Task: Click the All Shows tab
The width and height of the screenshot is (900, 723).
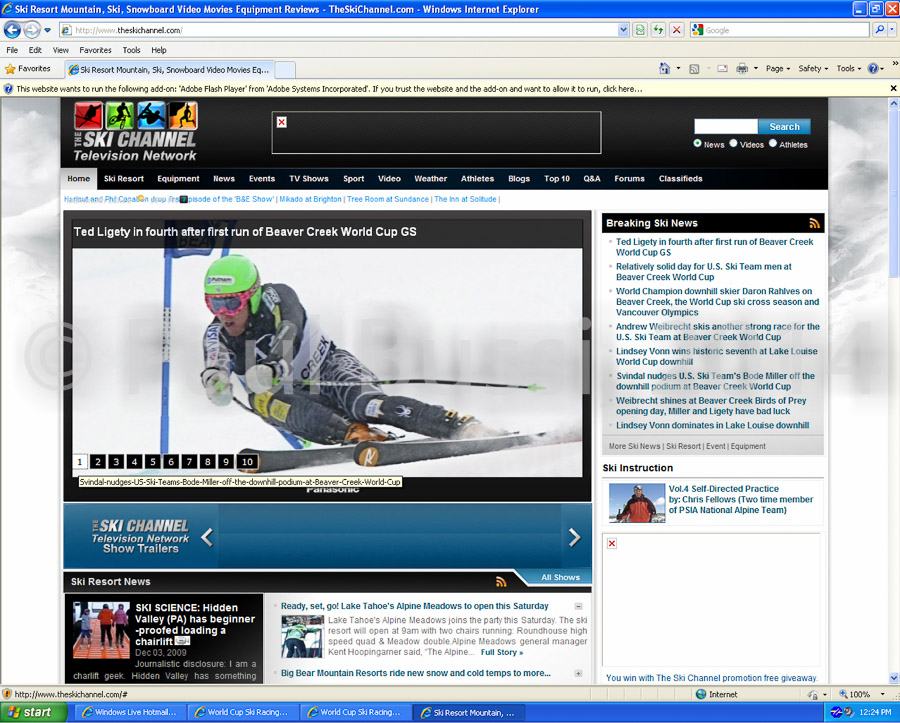Action: [560, 577]
